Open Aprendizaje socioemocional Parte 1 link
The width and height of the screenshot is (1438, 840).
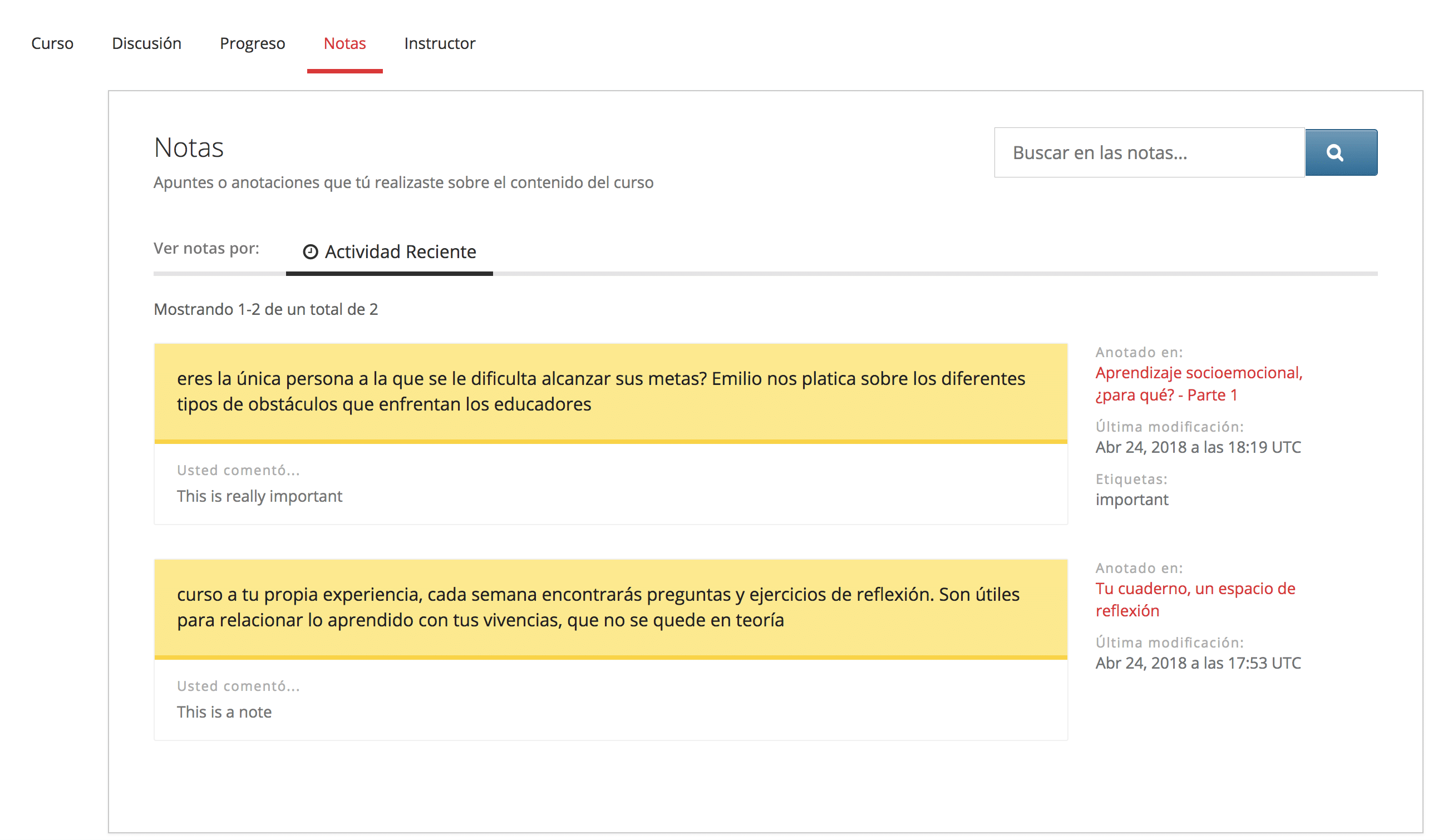1199,384
